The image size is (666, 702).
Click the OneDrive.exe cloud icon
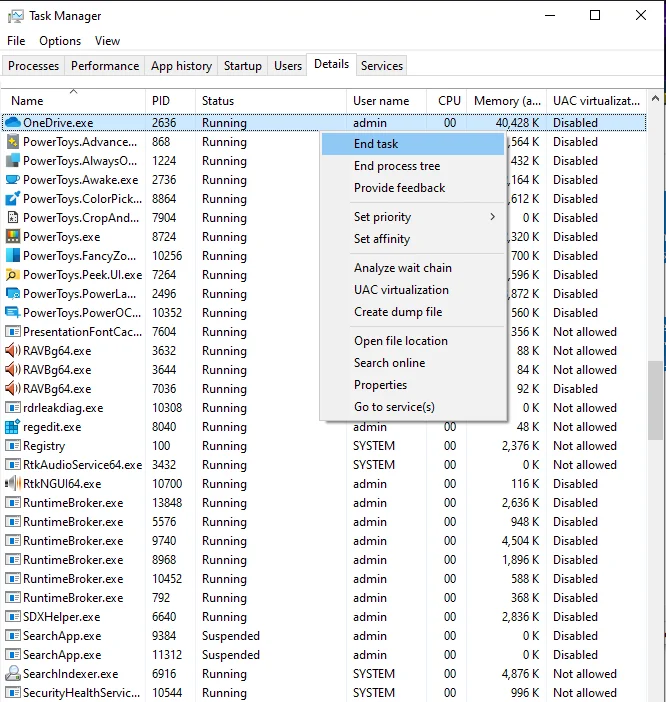pyautogui.click(x=13, y=123)
